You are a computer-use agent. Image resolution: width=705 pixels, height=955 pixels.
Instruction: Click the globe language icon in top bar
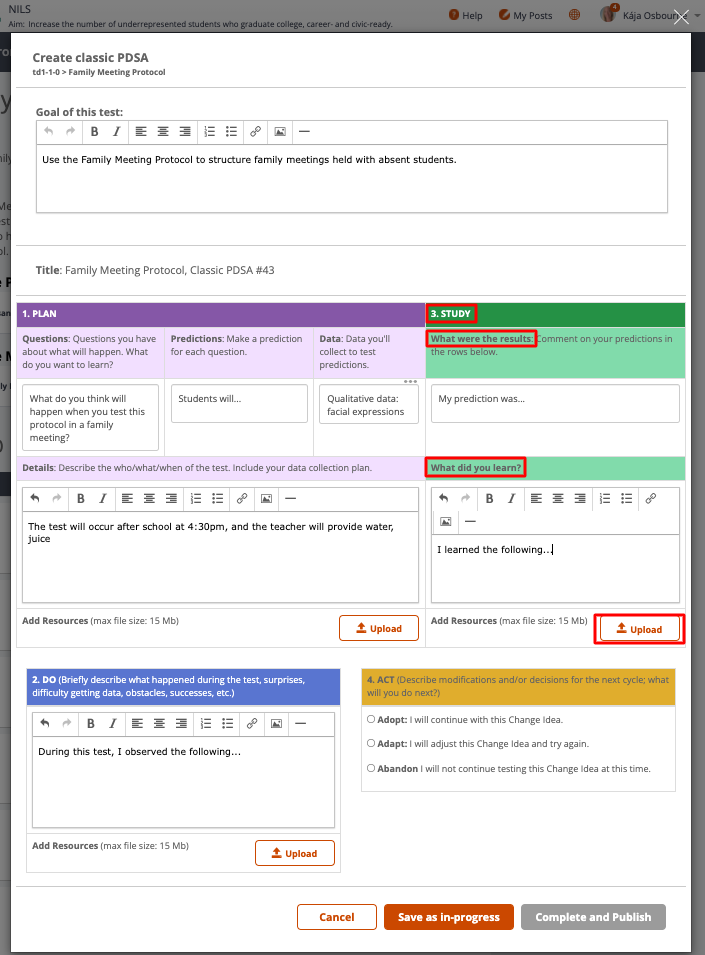click(574, 15)
